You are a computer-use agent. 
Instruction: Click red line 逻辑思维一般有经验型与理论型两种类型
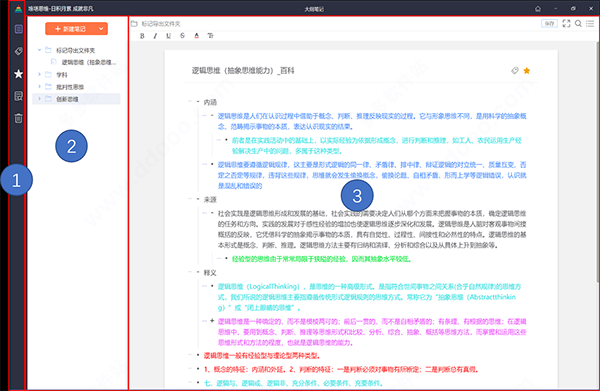[x=262, y=356]
